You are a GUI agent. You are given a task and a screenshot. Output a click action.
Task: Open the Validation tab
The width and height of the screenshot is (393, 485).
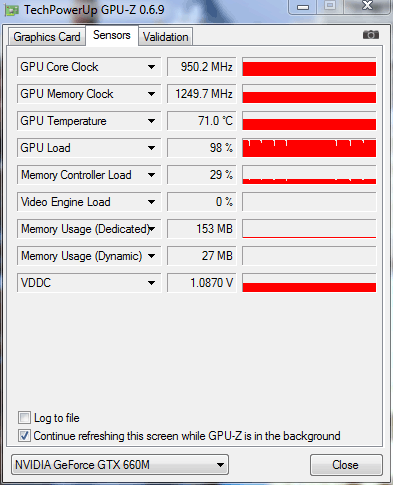pyautogui.click(x=166, y=37)
